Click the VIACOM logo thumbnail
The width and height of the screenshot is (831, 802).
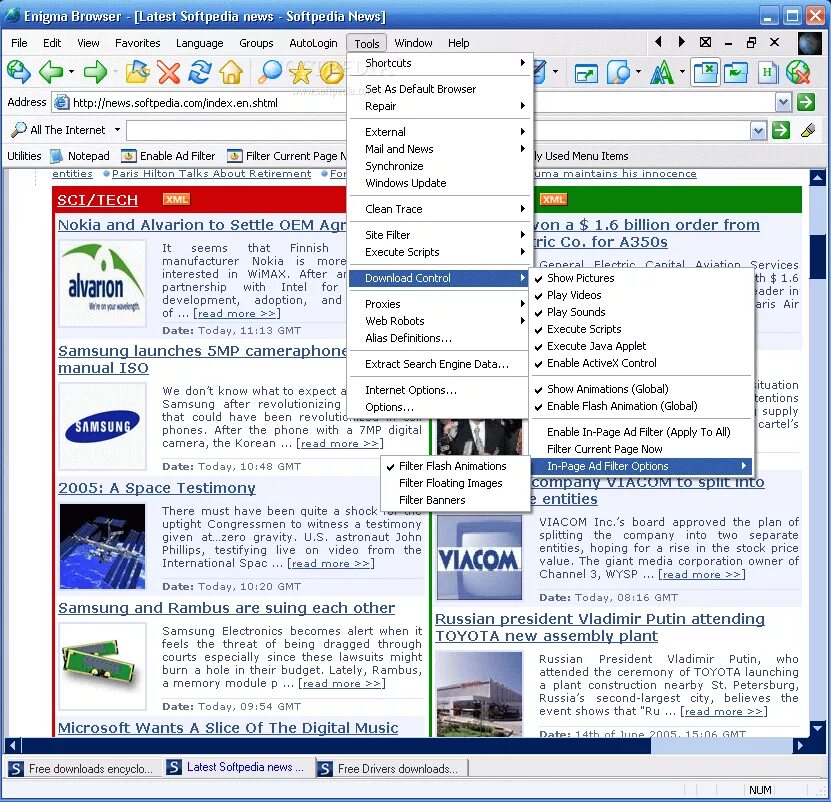tap(479, 557)
